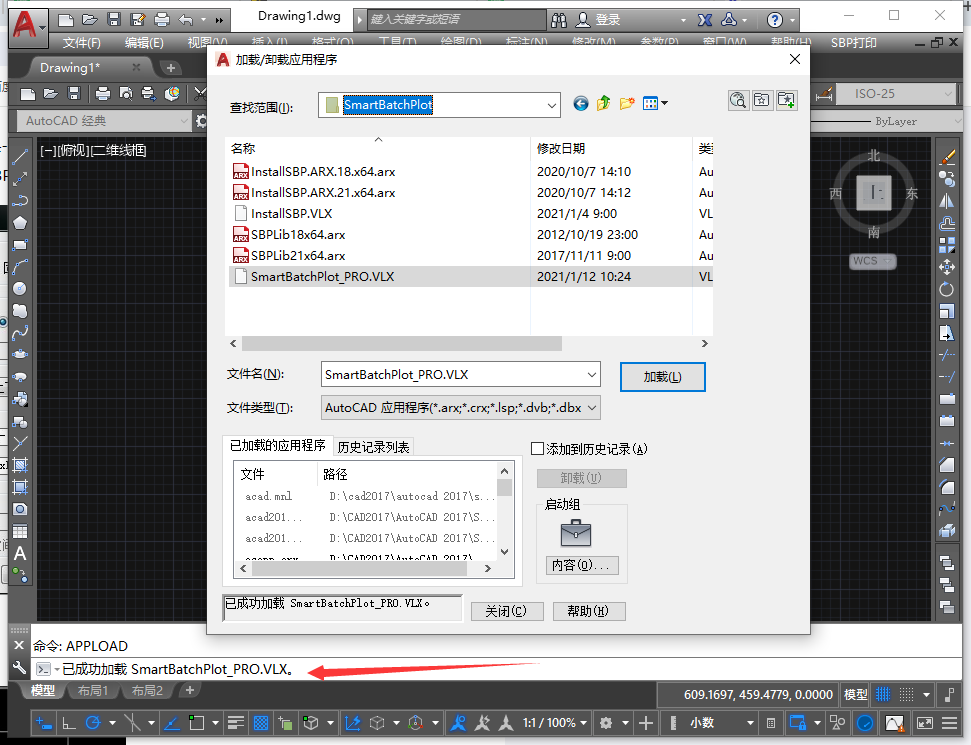Click the Help question mark icon
Viewport: 971px width, 745px height.
pos(774,20)
